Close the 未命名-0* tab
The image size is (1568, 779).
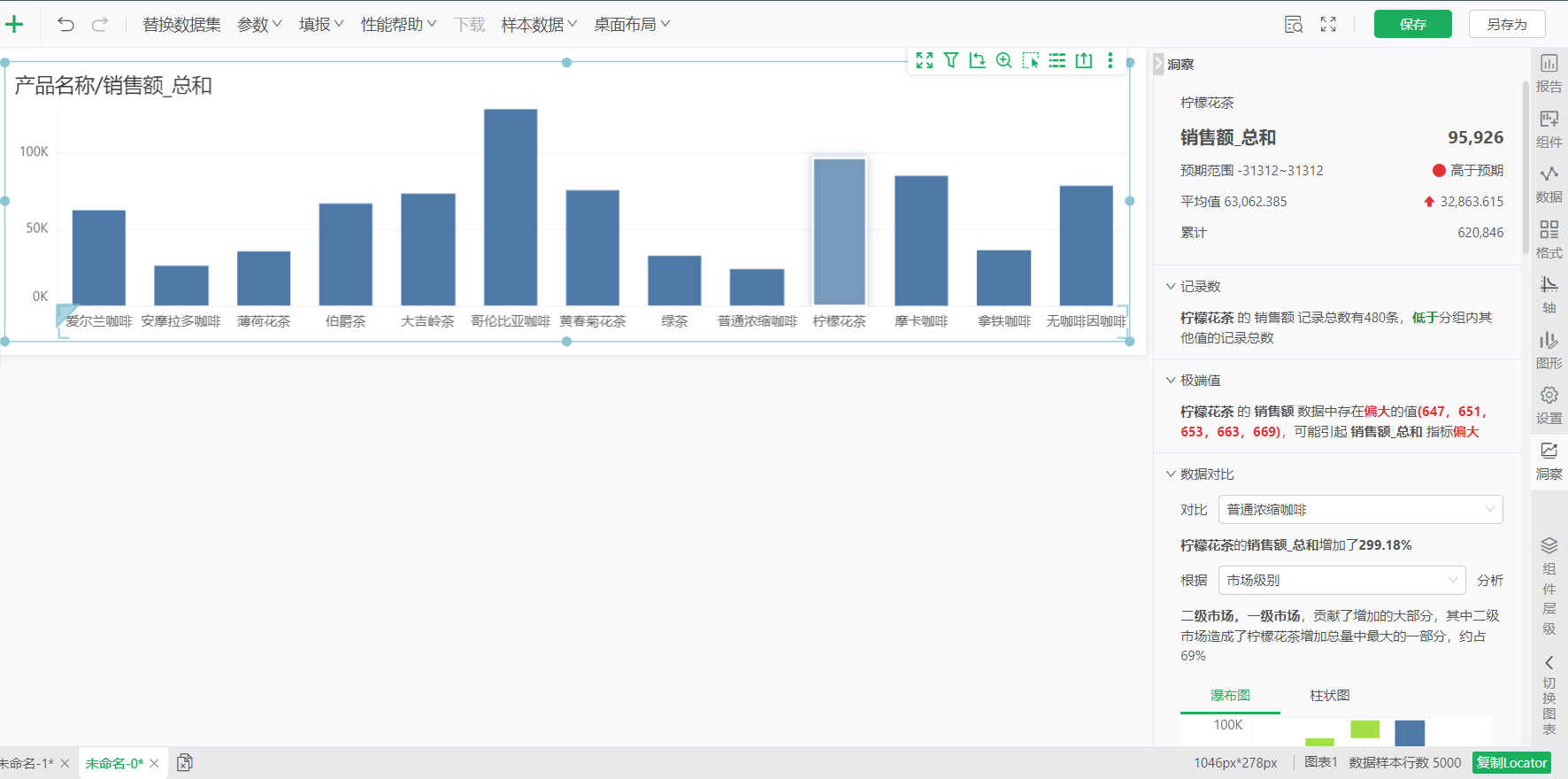click(x=154, y=763)
